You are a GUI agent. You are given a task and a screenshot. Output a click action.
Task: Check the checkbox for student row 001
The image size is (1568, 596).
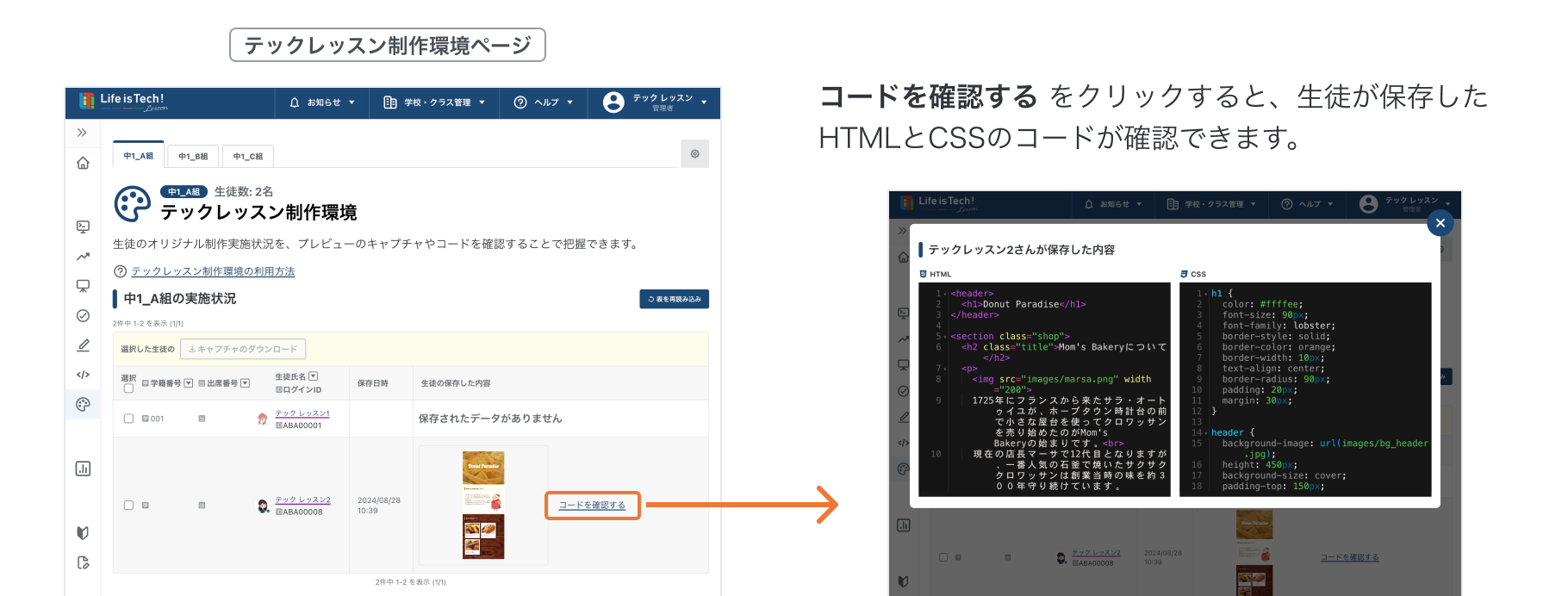pos(128,419)
